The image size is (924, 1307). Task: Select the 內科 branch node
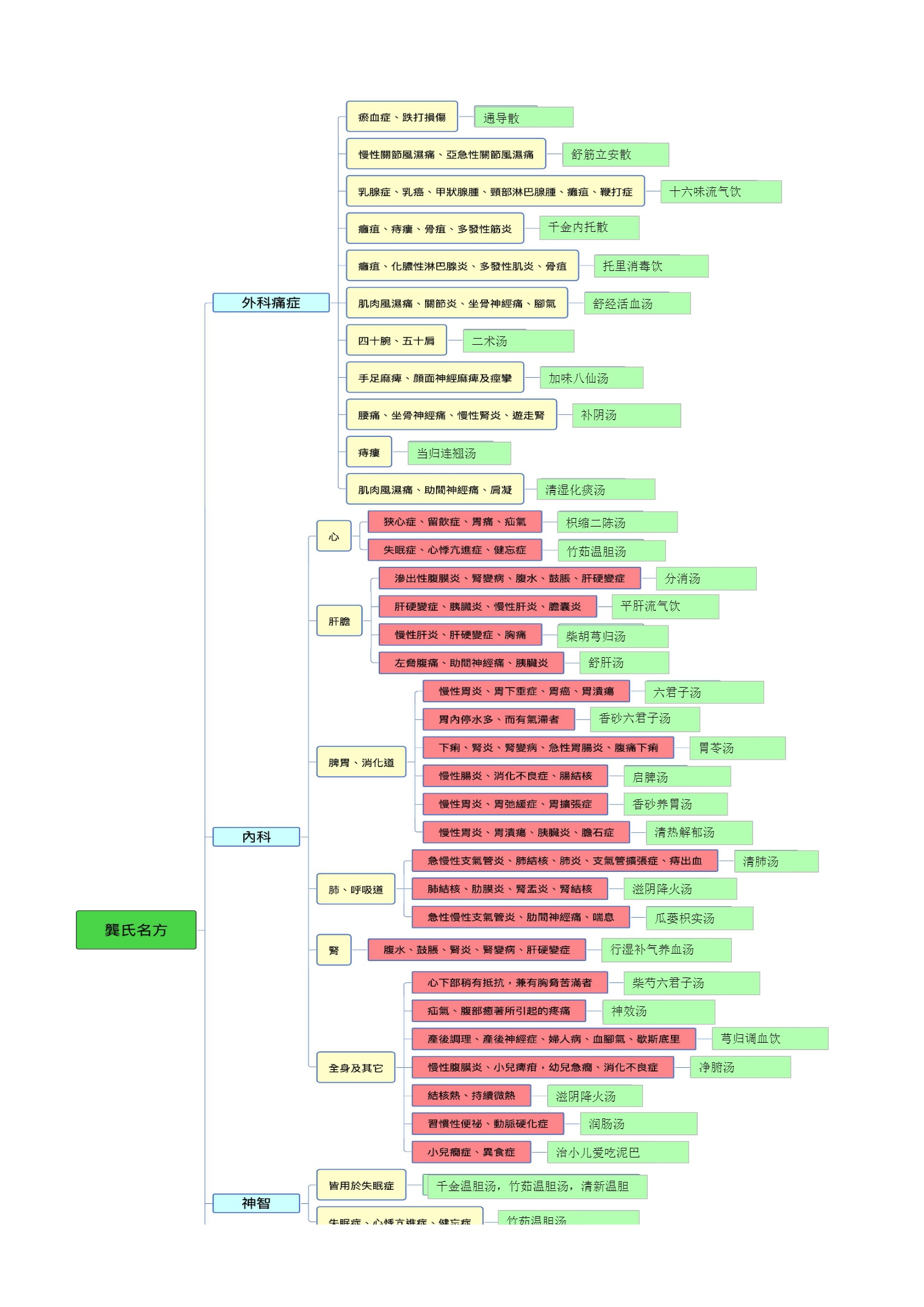pyautogui.click(x=256, y=837)
